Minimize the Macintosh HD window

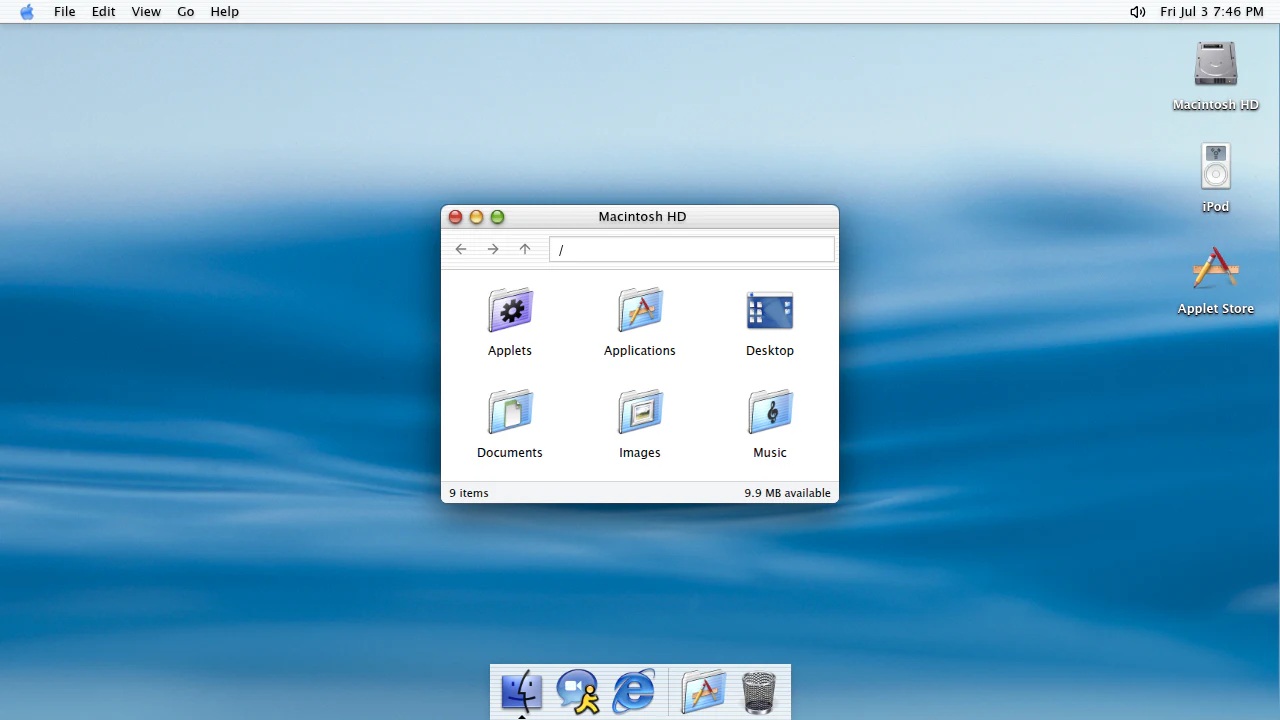point(476,217)
